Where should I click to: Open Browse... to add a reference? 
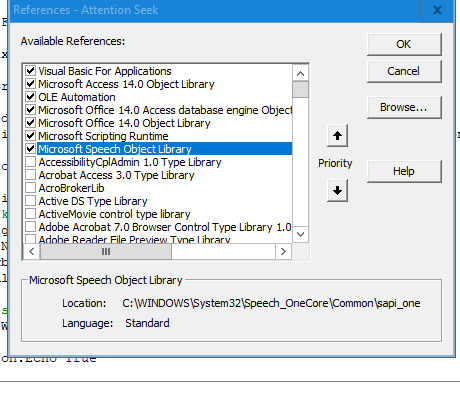[404, 107]
